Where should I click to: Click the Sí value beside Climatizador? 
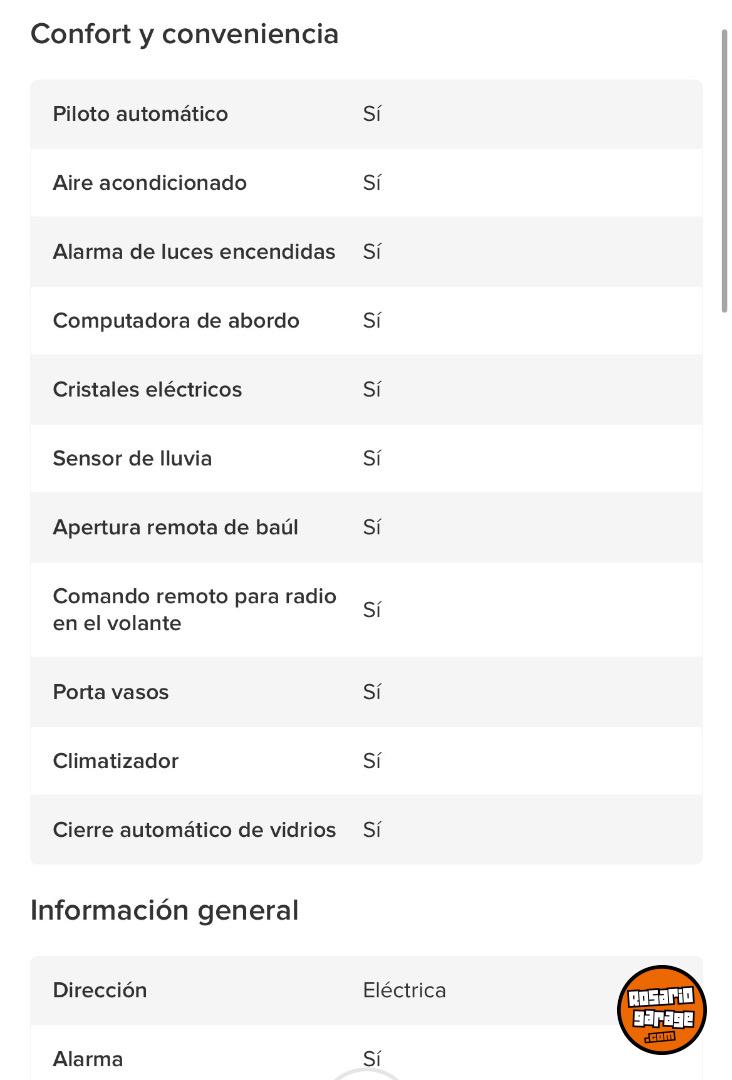(372, 761)
